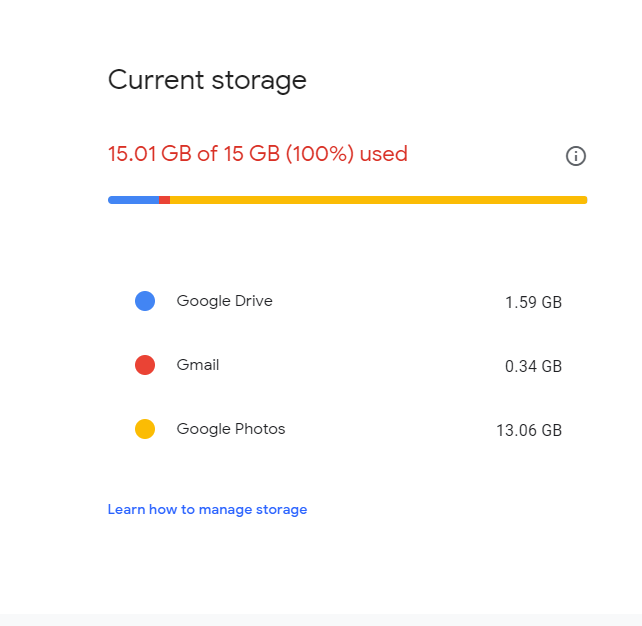Screen dimensions: 642x626
Task: Open the Learn how to manage storage link
Action: tap(207, 509)
